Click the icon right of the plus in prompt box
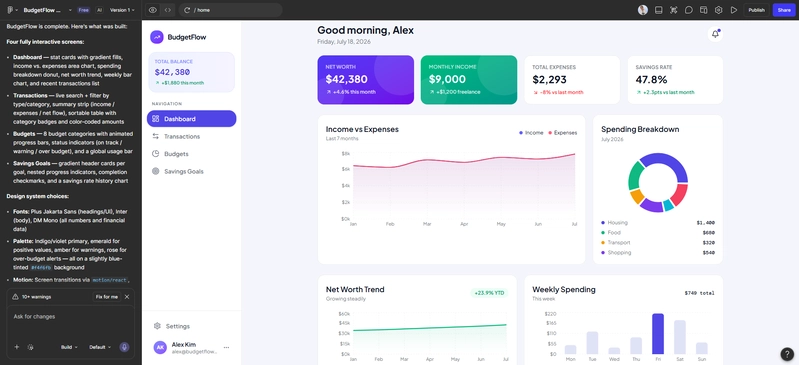Screen dimensions: 799x365 (x=31, y=347)
